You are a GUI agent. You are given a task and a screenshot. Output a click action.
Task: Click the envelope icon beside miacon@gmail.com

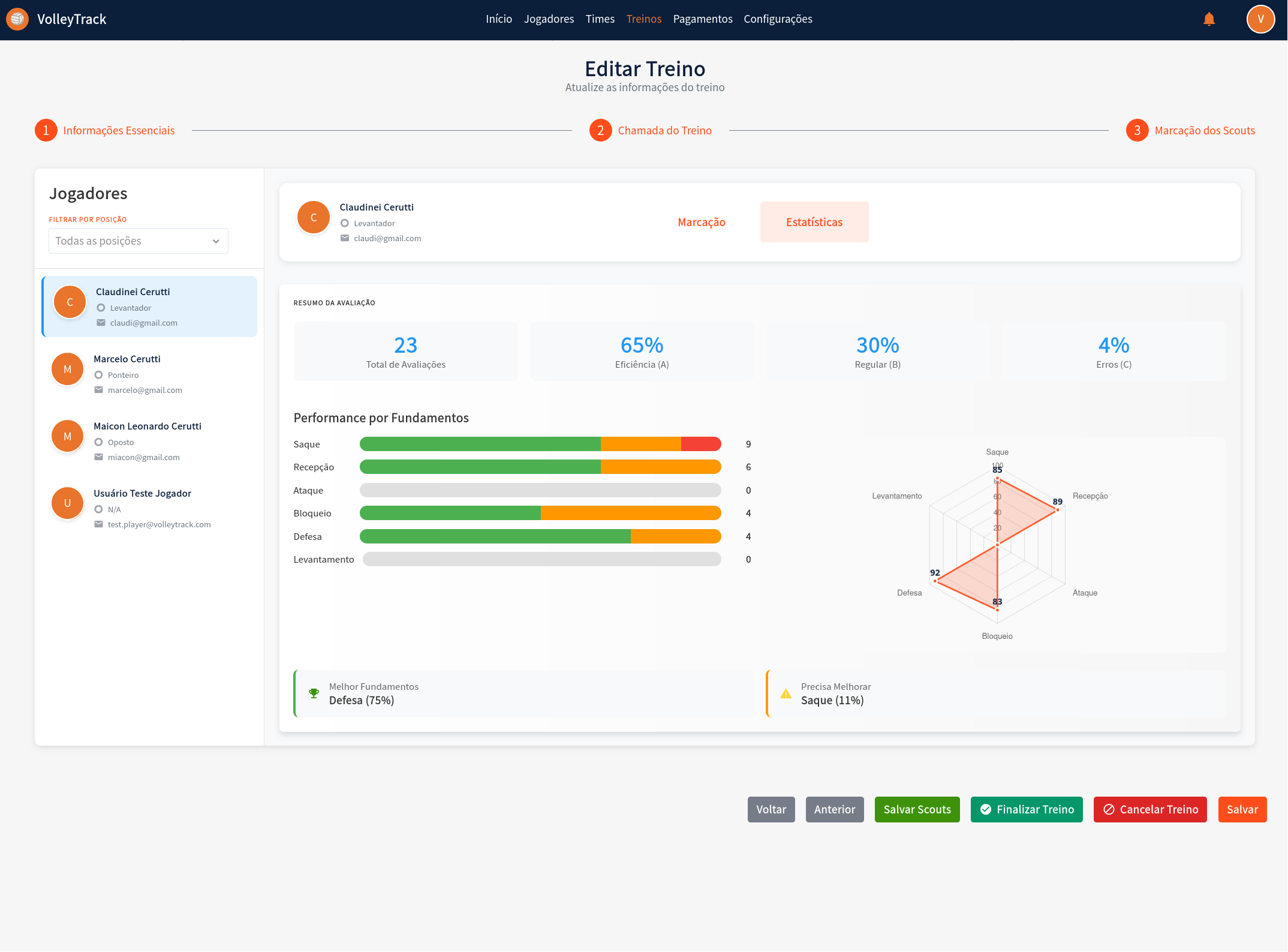(x=99, y=457)
